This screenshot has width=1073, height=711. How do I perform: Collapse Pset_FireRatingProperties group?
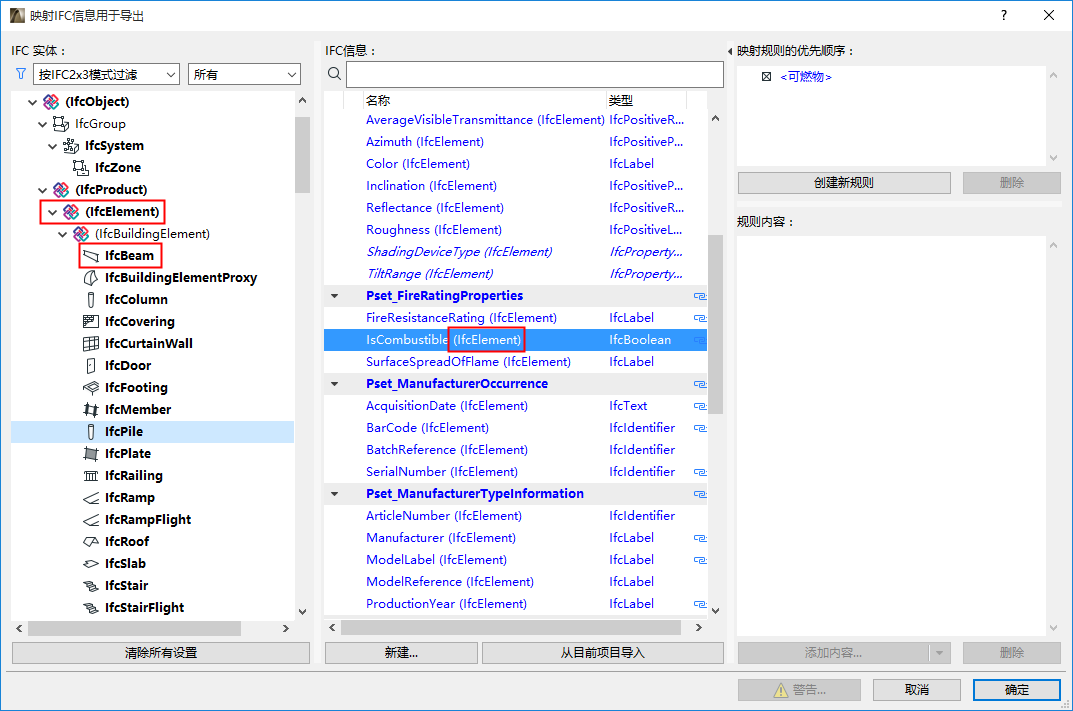pos(335,296)
